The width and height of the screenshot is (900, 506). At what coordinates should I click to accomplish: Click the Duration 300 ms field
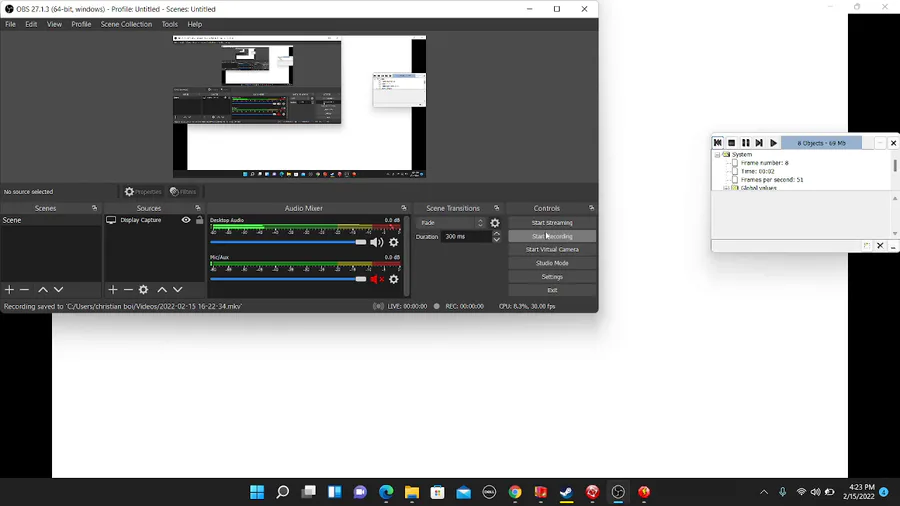(467, 236)
